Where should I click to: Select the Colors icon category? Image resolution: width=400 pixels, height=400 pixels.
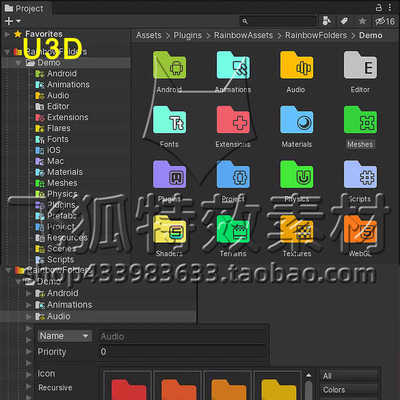pos(349,390)
